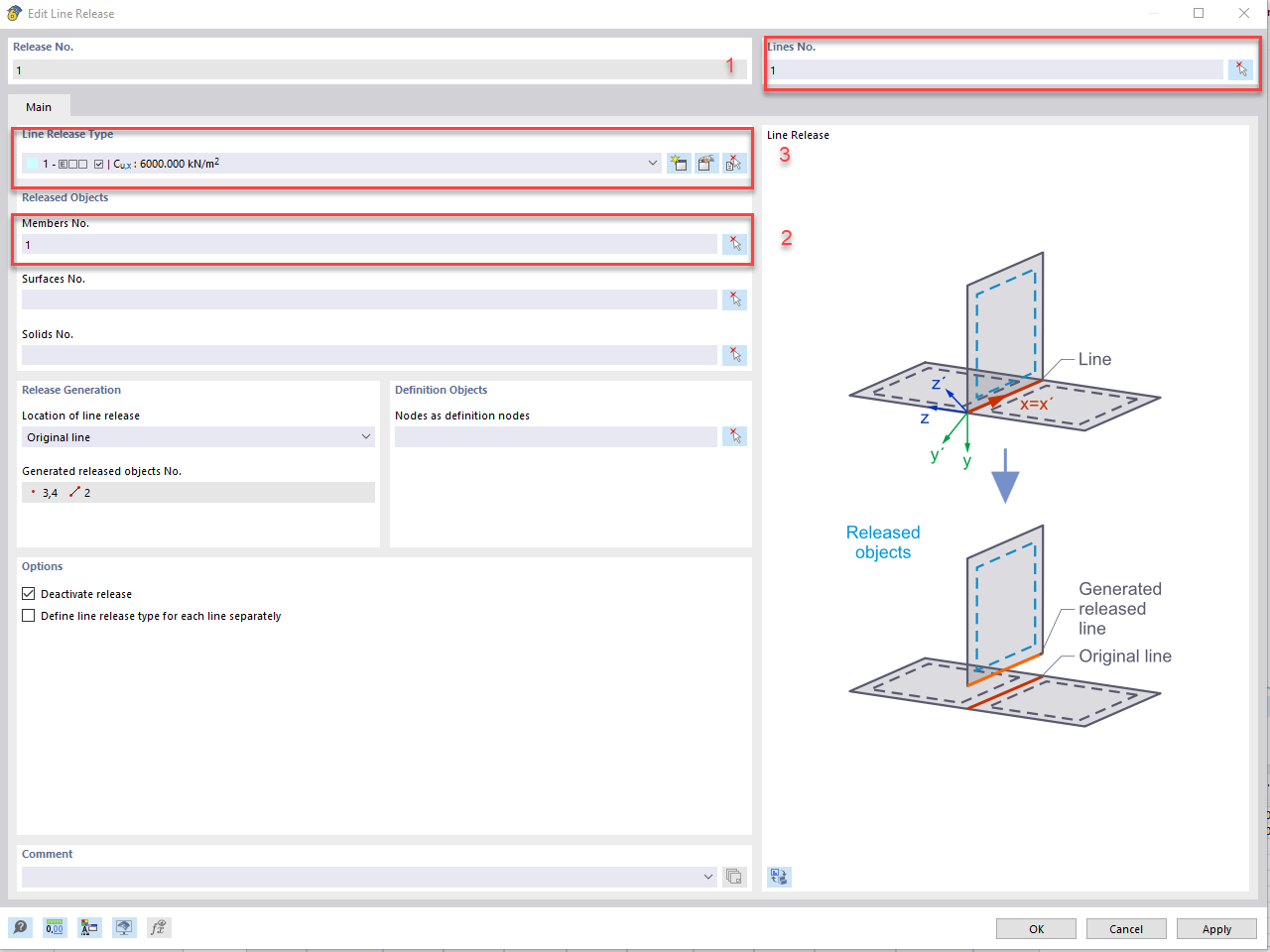Uncheck the Deactivate release option
Image resolution: width=1270 pixels, height=952 pixels.
pos(28,593)
